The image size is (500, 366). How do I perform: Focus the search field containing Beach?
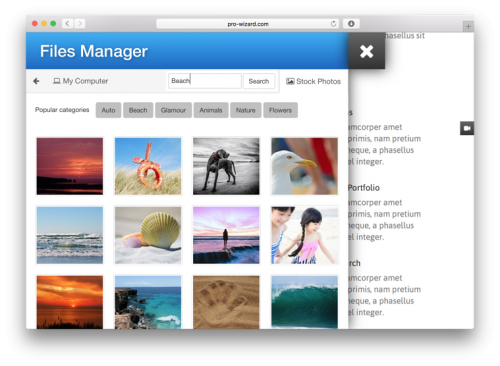point(205,81)
